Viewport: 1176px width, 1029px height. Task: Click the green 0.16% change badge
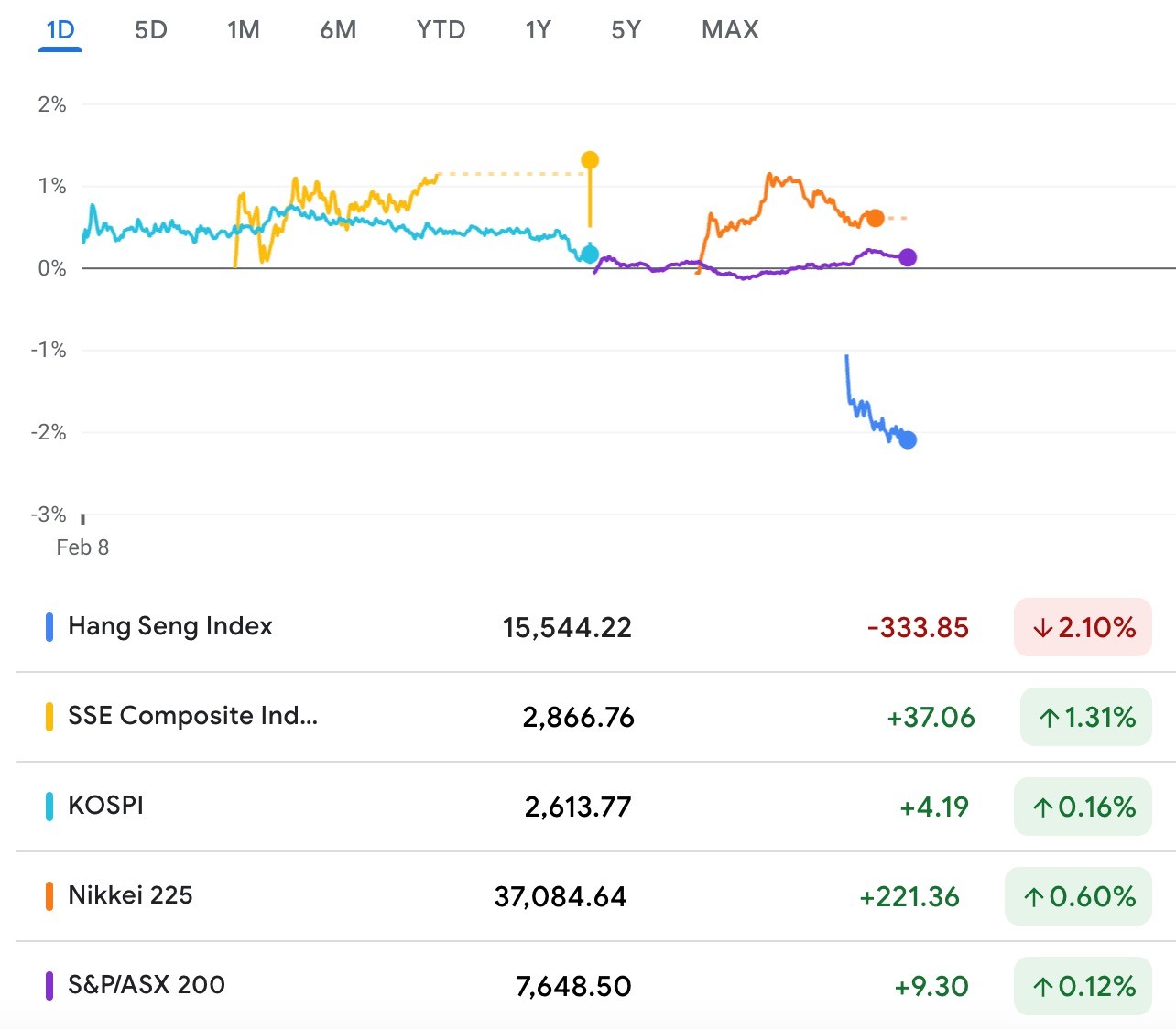click(1083, 807)
